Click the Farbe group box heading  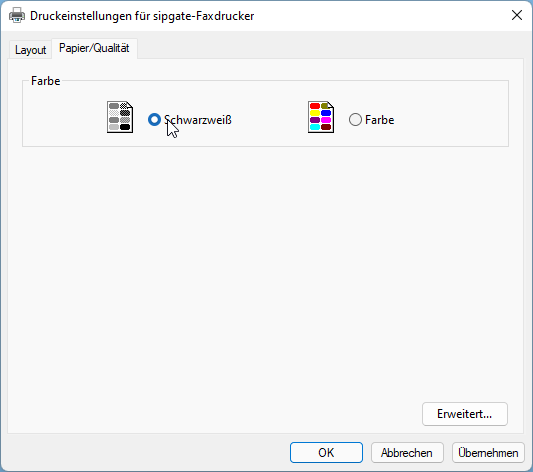pyautogui.click(x=46, y=81)
